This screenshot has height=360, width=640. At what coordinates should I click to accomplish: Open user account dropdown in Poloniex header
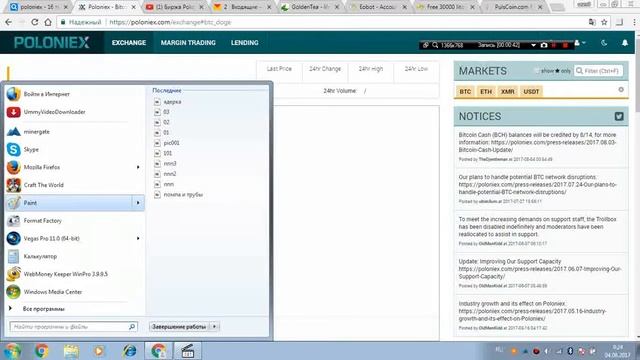pyautogui.click(x=580, y=42)
